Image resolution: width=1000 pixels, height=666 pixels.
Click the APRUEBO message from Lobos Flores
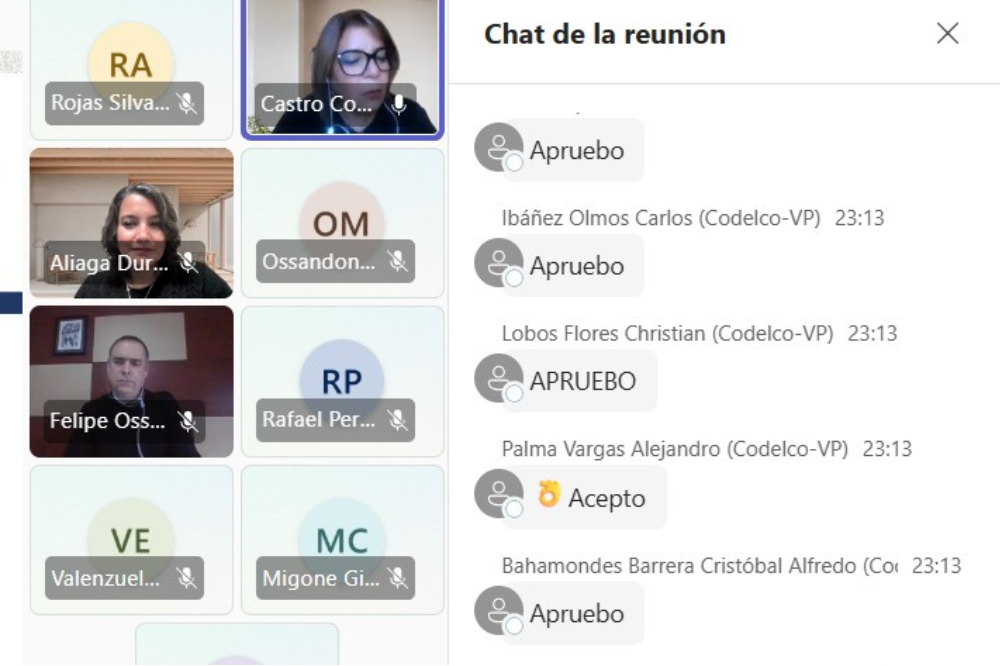pos(582,381)
